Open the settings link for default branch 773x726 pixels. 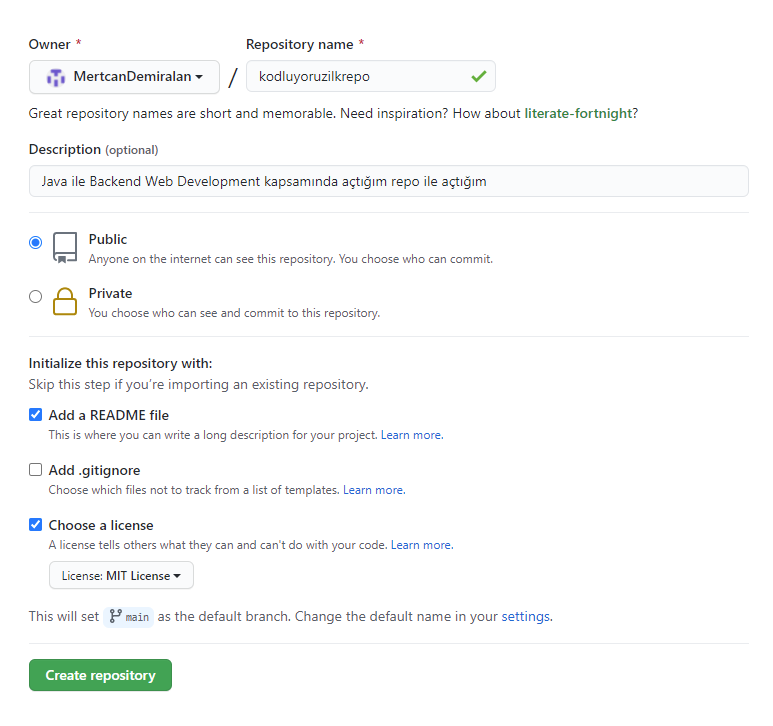click(x=526, y=617)
